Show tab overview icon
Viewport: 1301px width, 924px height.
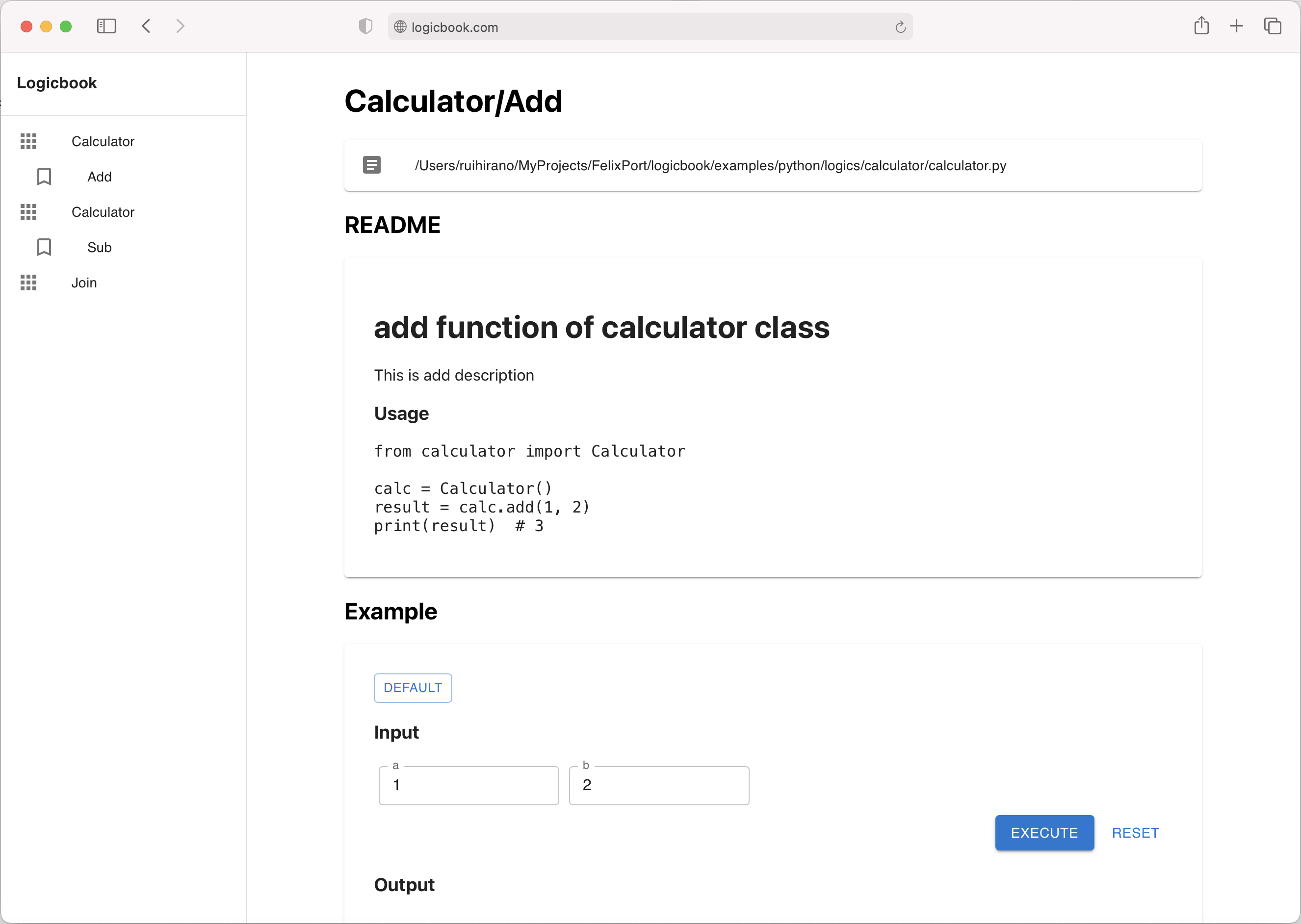click(1273, 26)
